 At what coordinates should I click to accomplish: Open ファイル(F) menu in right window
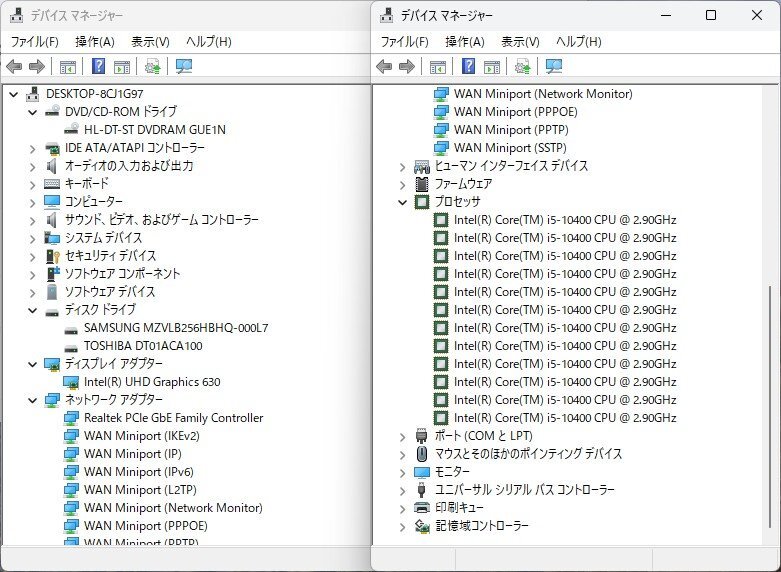[x=404, y=42]
